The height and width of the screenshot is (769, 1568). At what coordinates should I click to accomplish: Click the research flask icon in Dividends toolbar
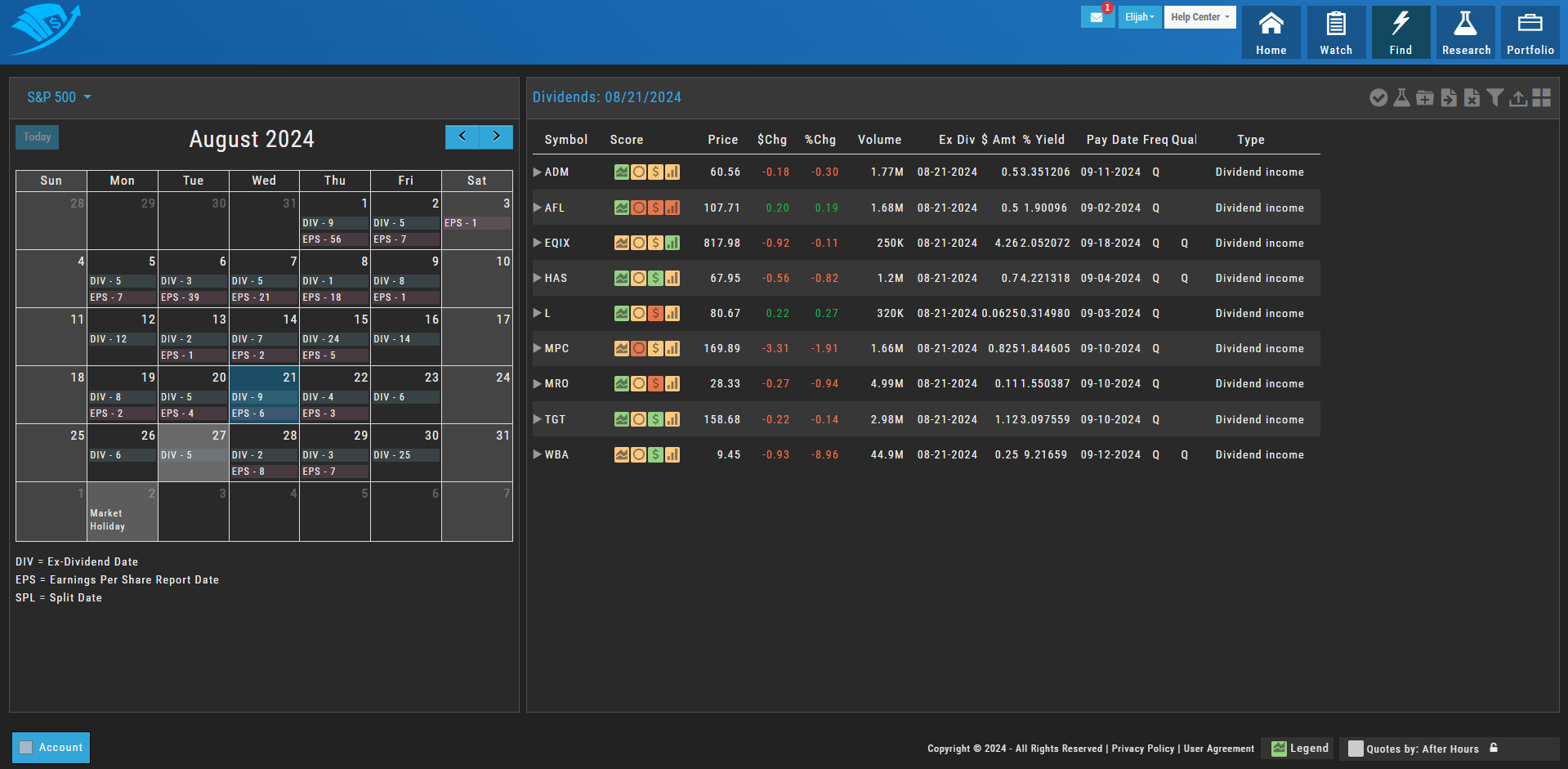click(x=1401, y=98)
